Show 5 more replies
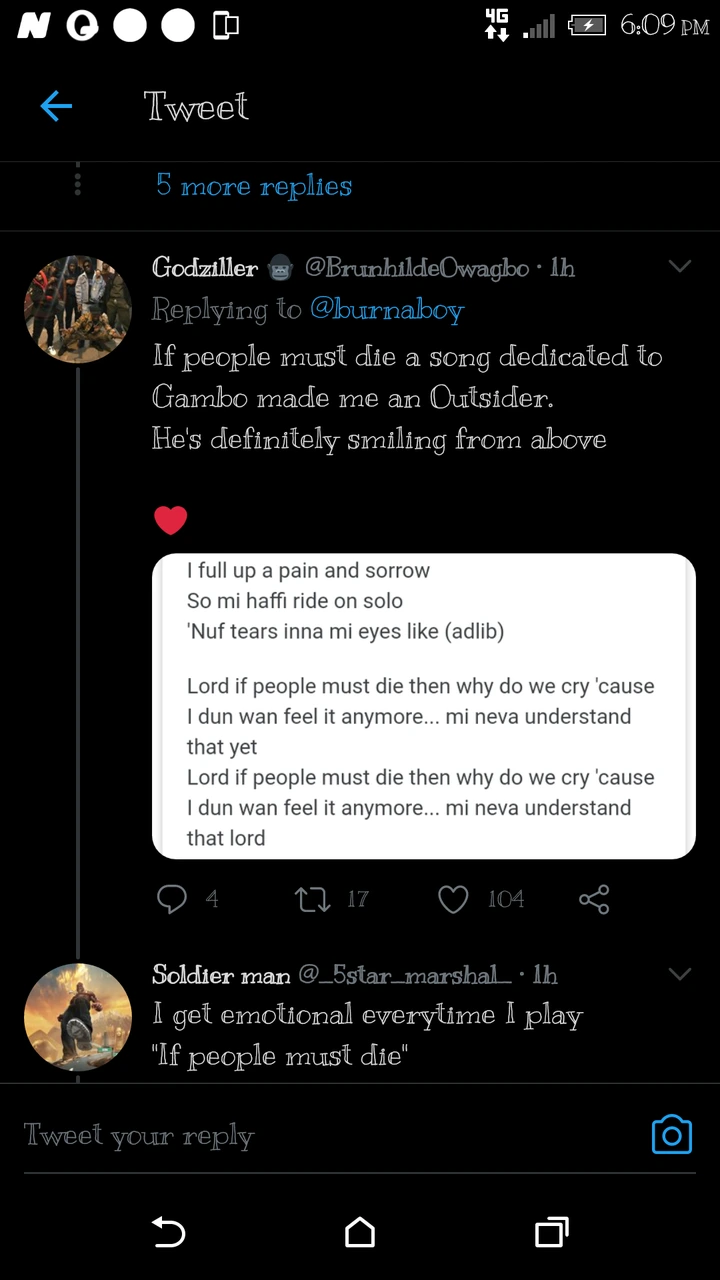This screenshot has width=720, height=1280. [254, 186]
